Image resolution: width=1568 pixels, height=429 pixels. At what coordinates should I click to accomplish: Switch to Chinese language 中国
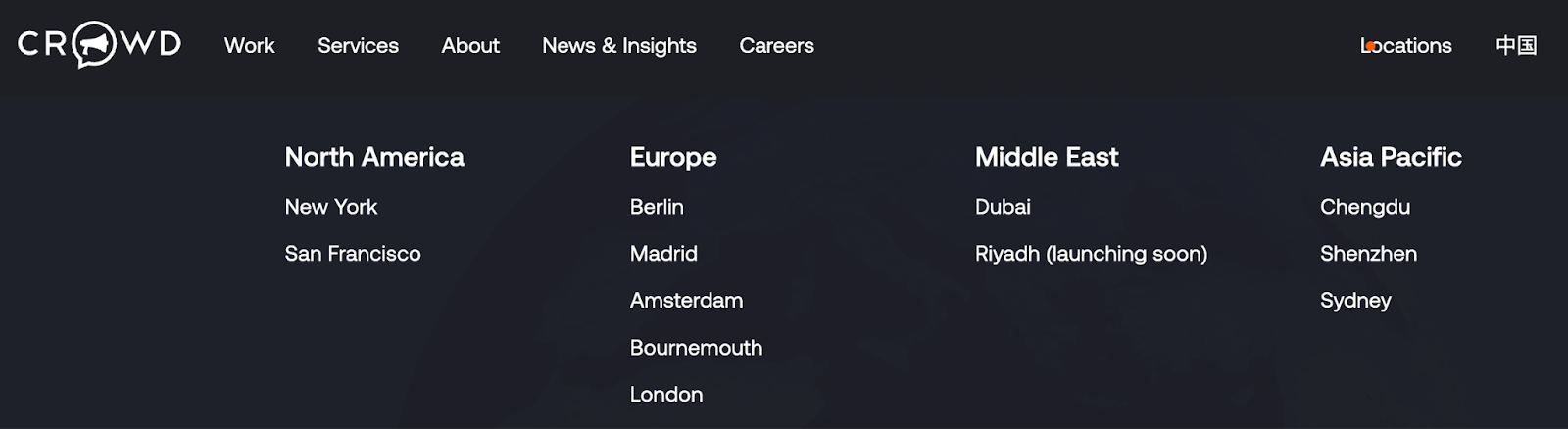click(x=1516, y=46)
